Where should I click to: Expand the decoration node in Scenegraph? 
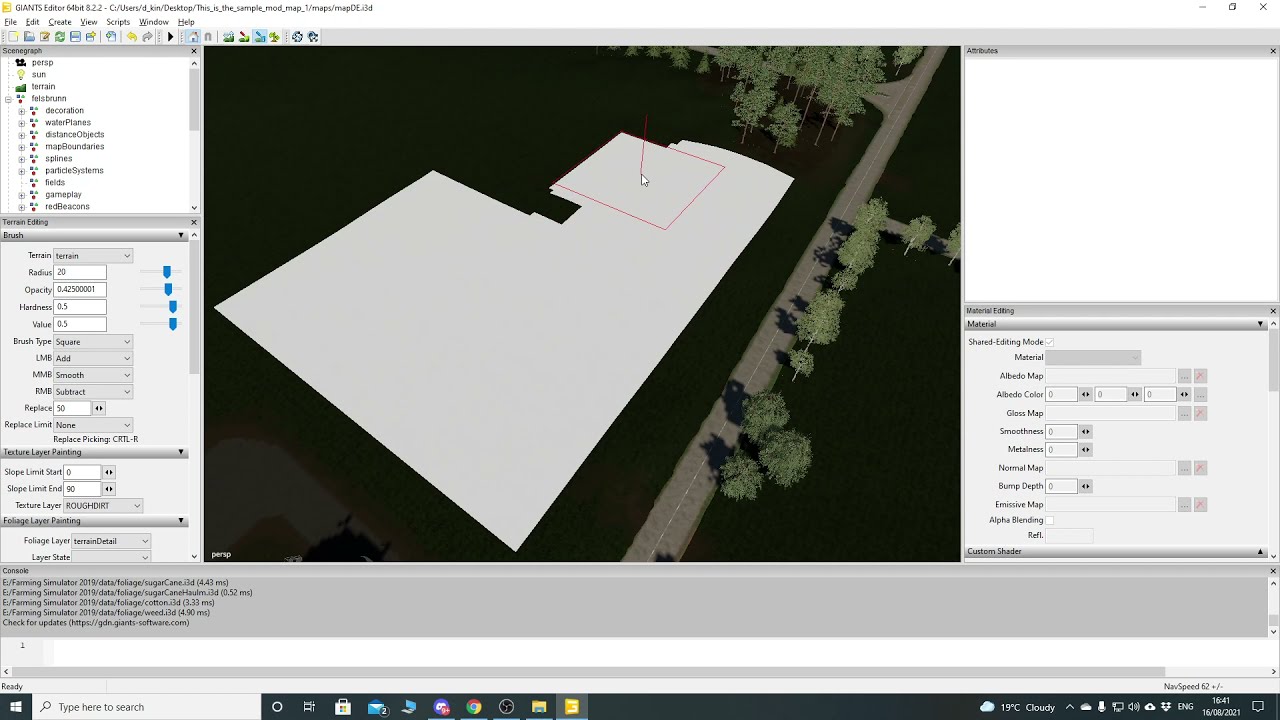tap(21, 111)
